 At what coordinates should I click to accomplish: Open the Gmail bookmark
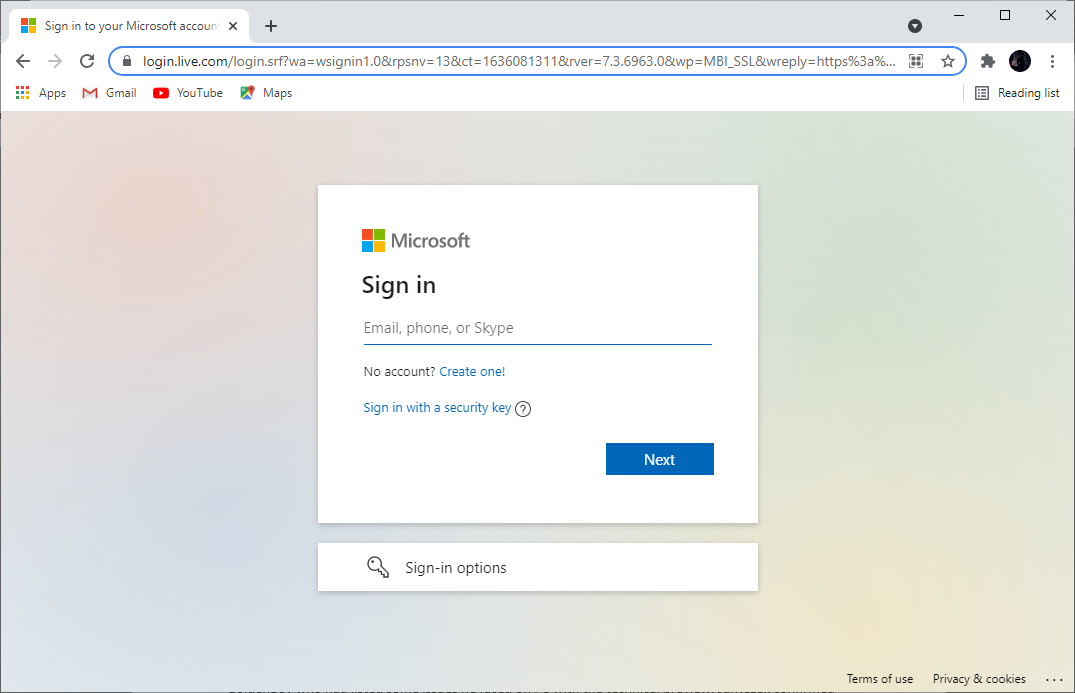click(x=109, y=93)
